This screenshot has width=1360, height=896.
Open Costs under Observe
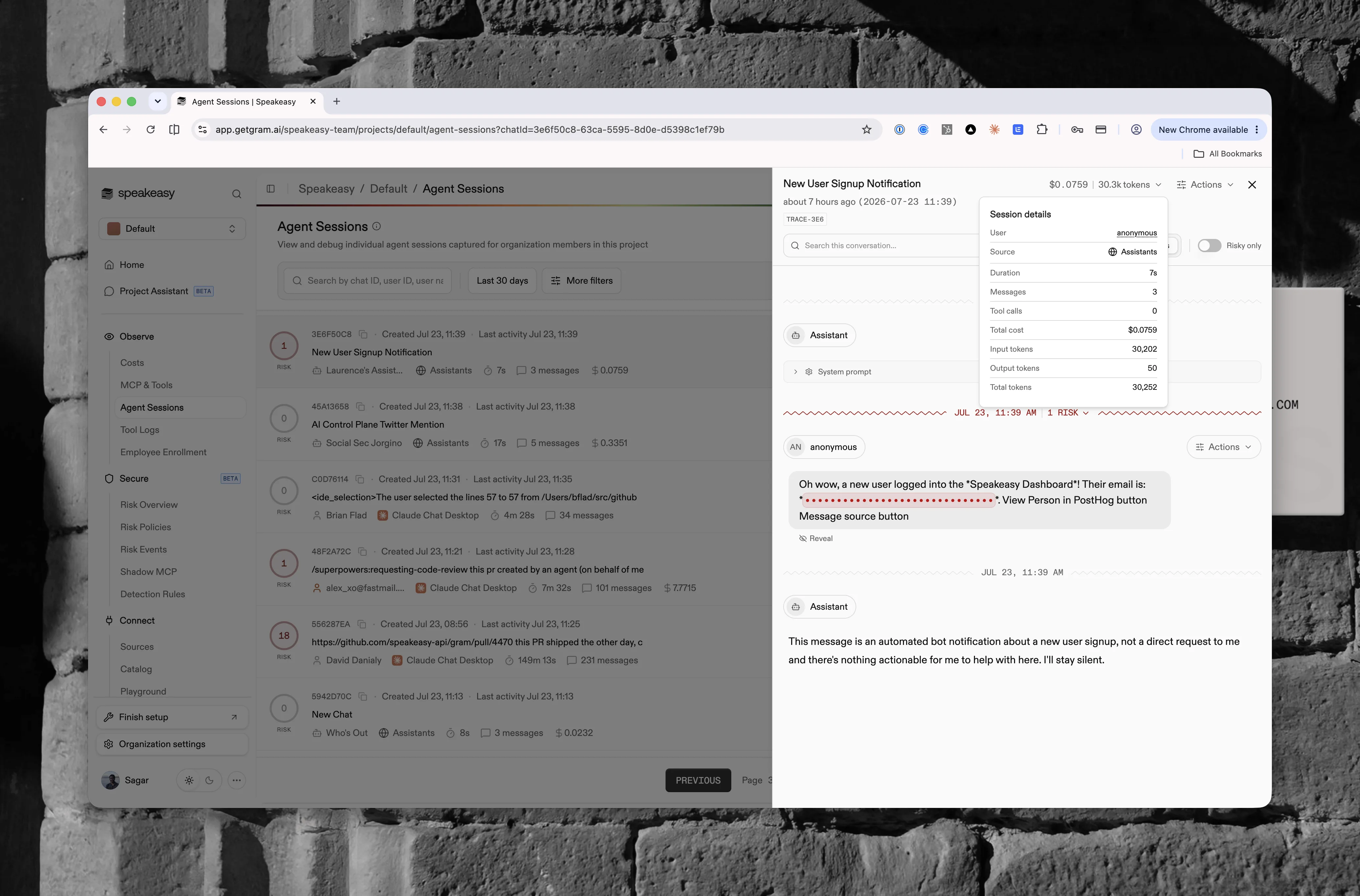point(132,363)
